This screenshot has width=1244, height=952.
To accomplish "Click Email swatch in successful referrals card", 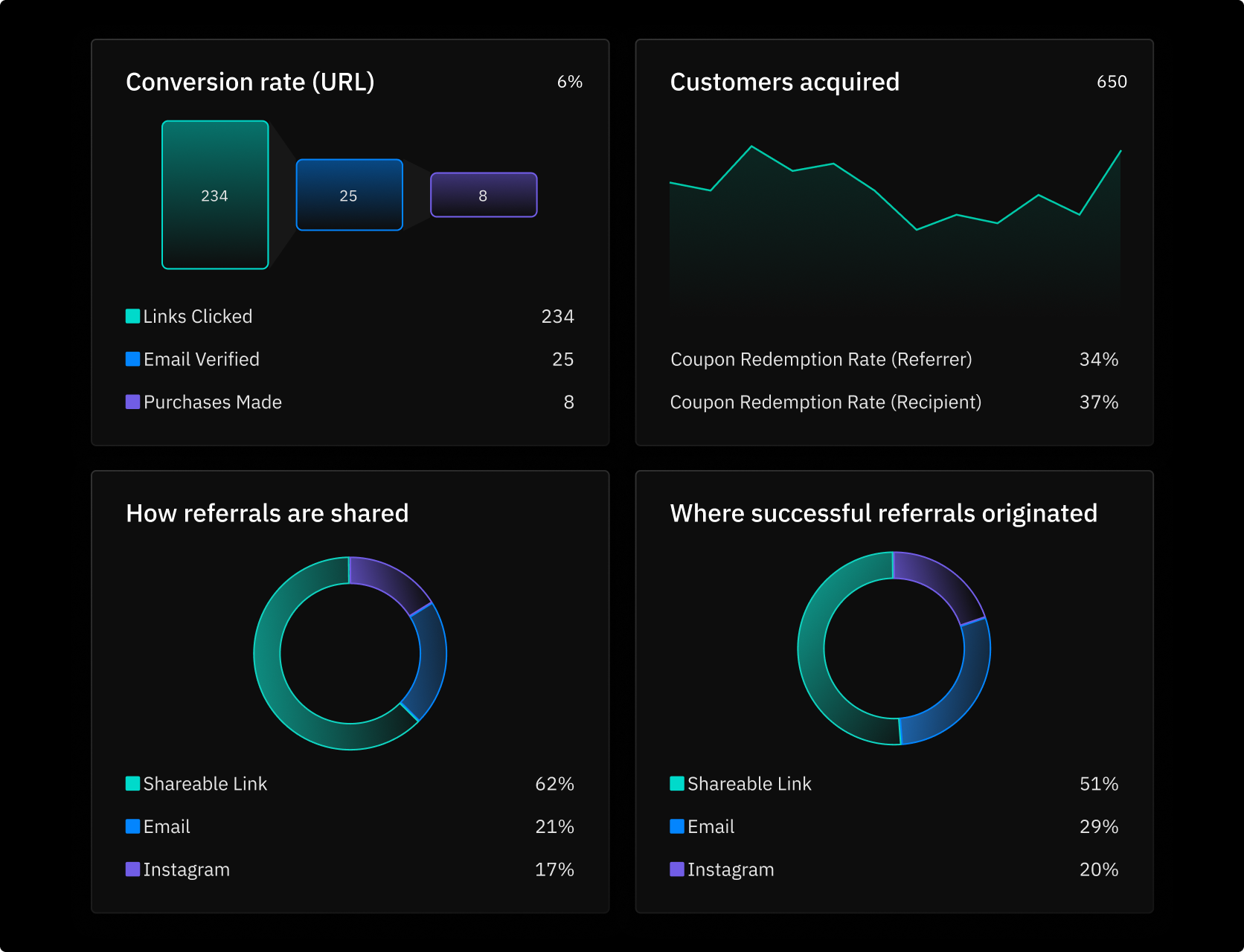I will 677,826.
